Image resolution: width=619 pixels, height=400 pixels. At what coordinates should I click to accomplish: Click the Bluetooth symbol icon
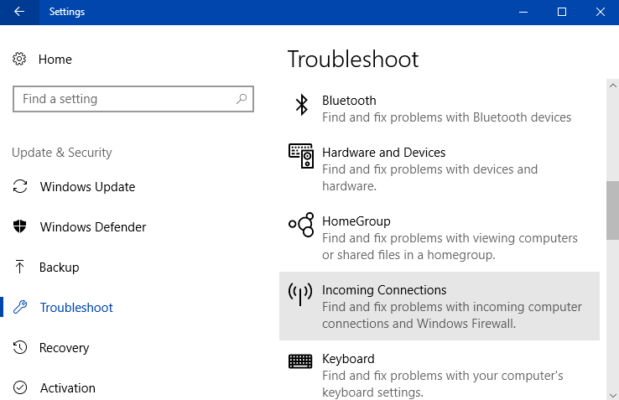(x=302, y=105)
